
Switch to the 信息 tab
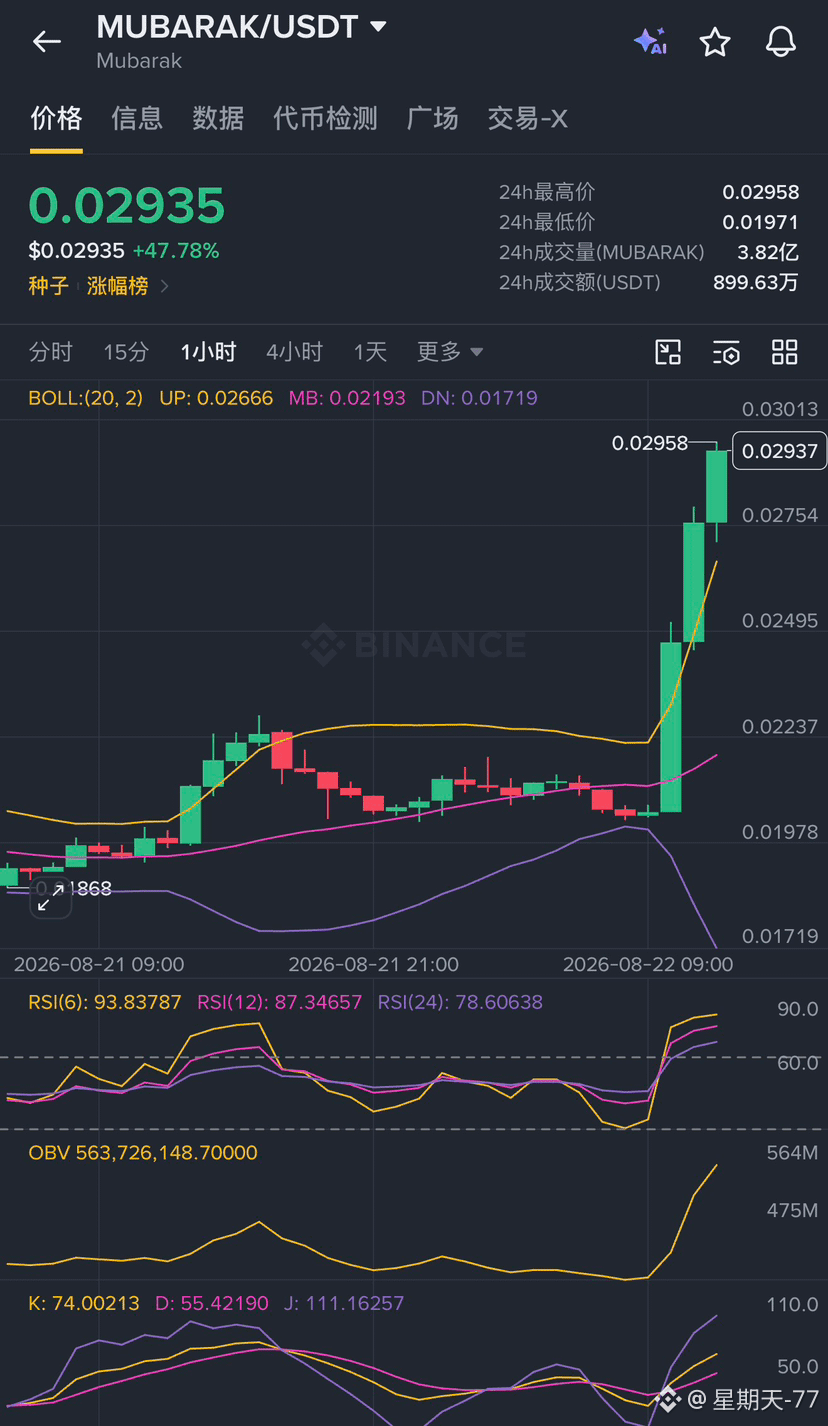(x=137, y=118)
